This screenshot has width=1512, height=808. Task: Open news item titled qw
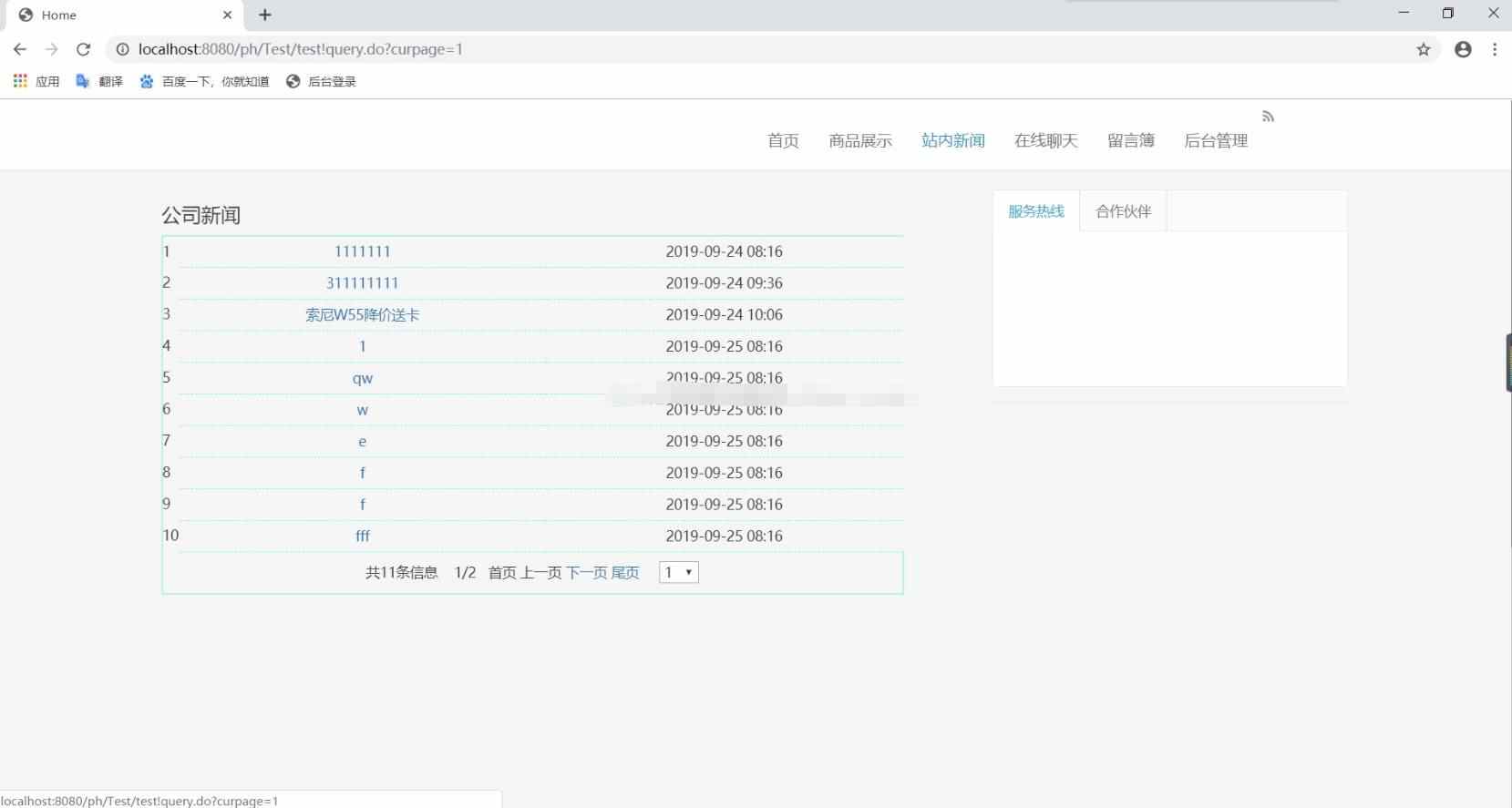(363, 378)
